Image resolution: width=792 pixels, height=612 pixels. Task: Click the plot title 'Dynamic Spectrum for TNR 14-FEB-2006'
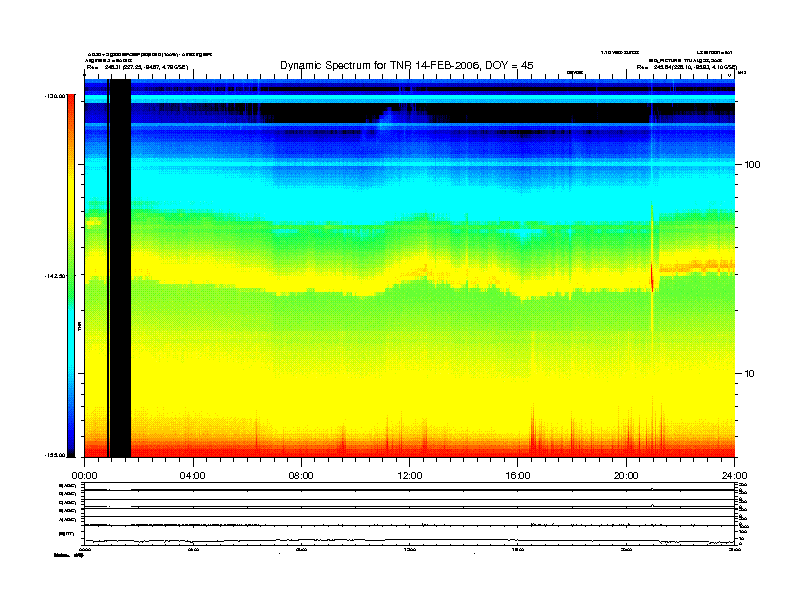point(379,66)
